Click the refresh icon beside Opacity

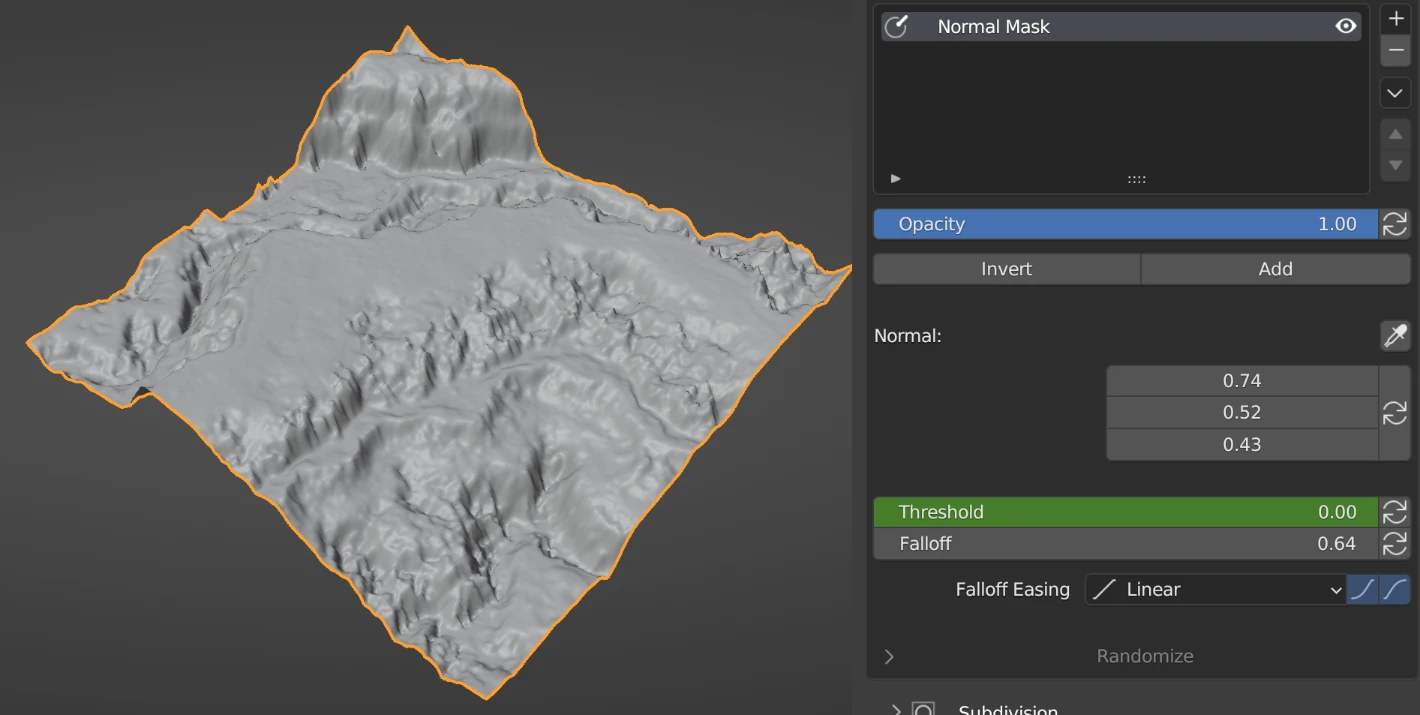pyautogui.click(x=1395, y=224)
